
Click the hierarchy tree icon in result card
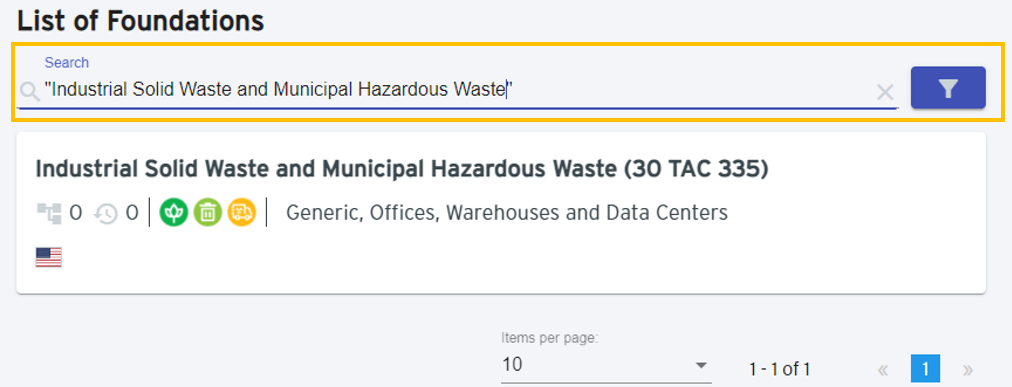pyautogui.click(x=48, y=213)
